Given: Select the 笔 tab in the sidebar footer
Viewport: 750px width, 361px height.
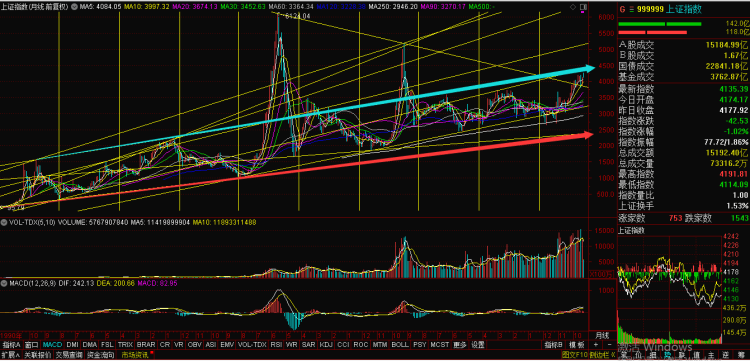Looking at the screenshot, I should (x=624, y=355).
